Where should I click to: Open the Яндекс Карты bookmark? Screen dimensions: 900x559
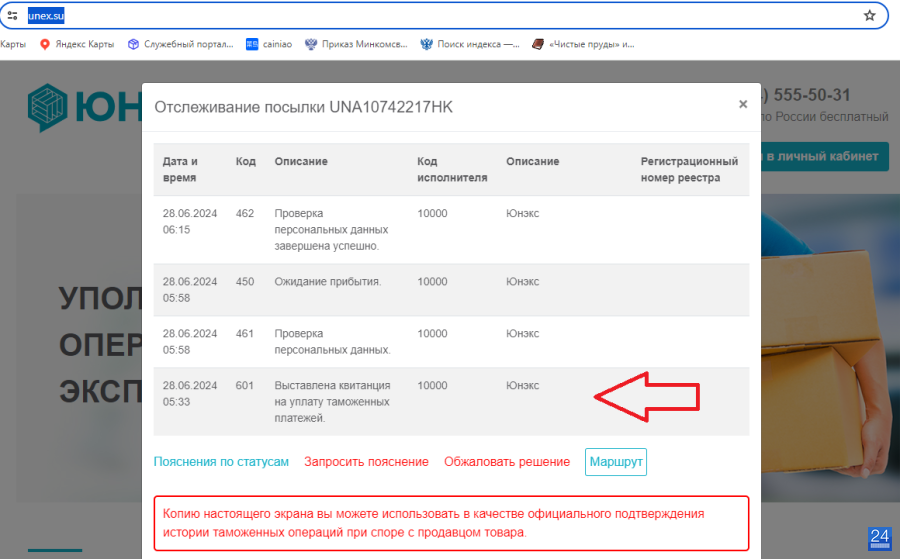point(77,44)
